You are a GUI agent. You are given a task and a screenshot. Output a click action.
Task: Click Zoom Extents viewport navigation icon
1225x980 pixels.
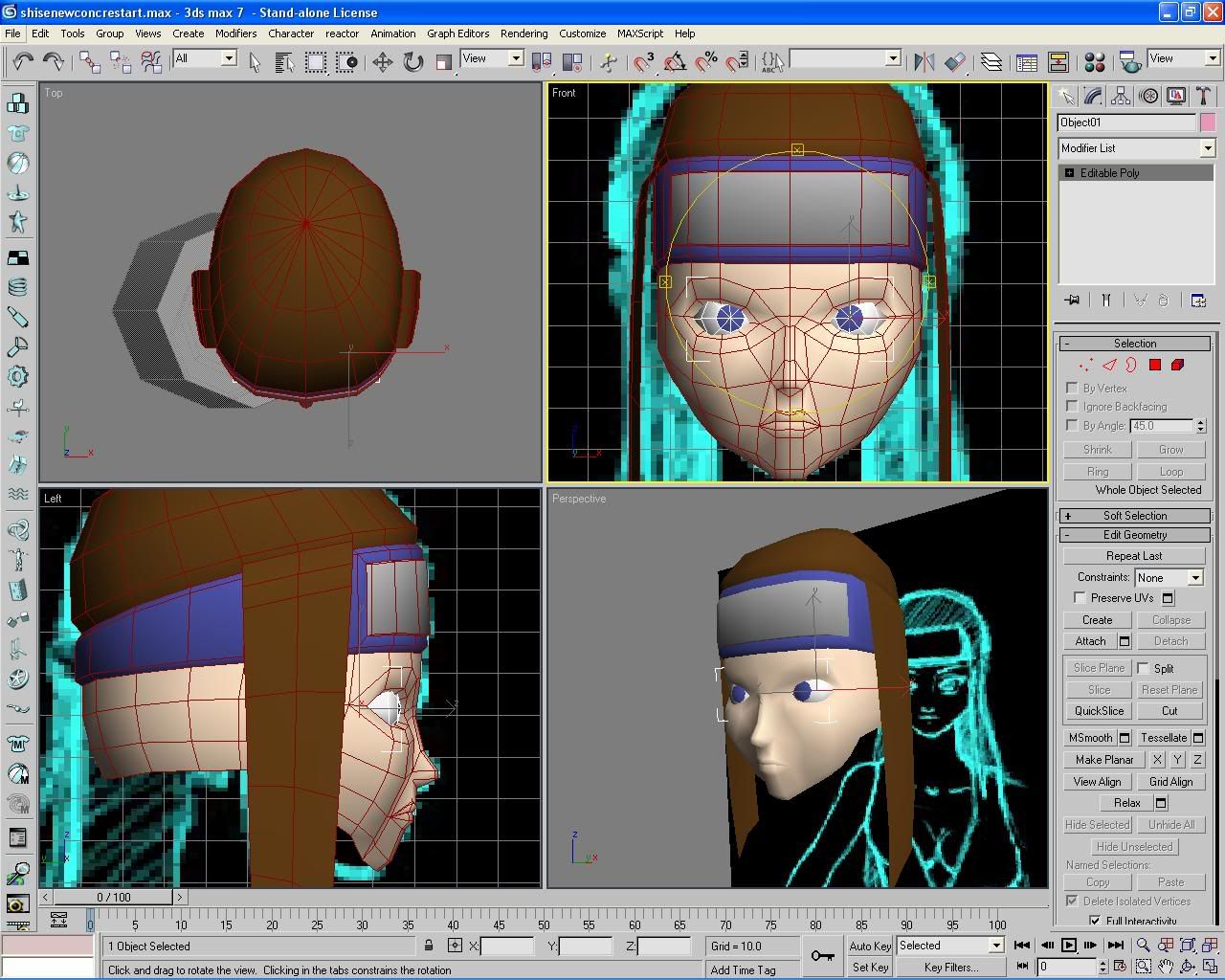point(1188,945)
